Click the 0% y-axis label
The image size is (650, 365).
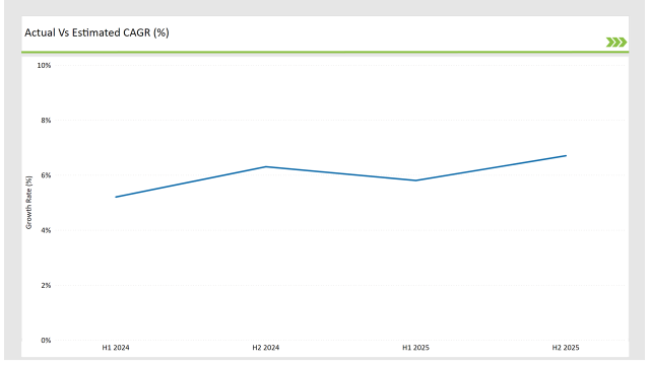pyautogui.click(x=46, y=340)
